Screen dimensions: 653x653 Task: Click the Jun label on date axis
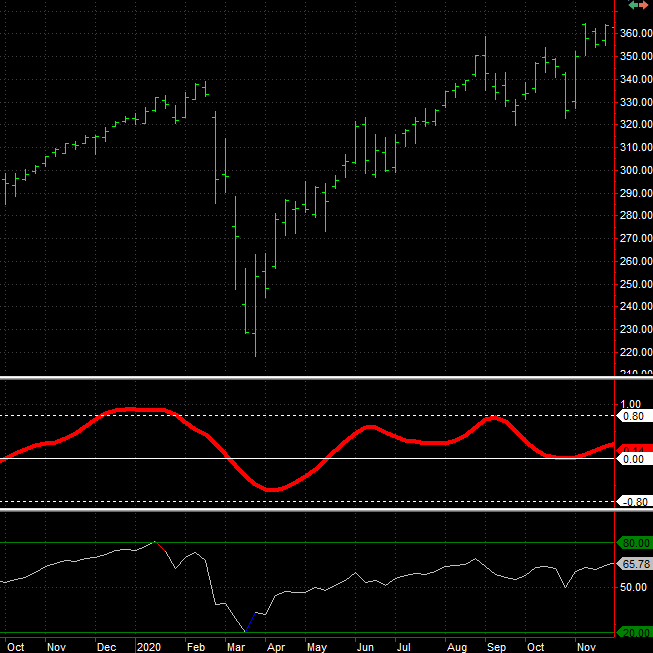tap(365, 647)
